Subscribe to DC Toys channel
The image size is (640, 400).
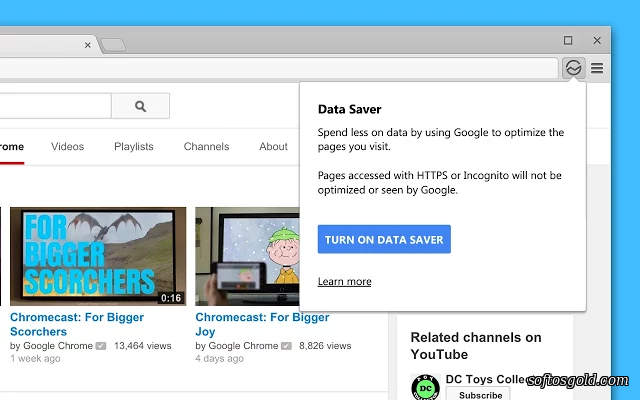tap(478, 394)
